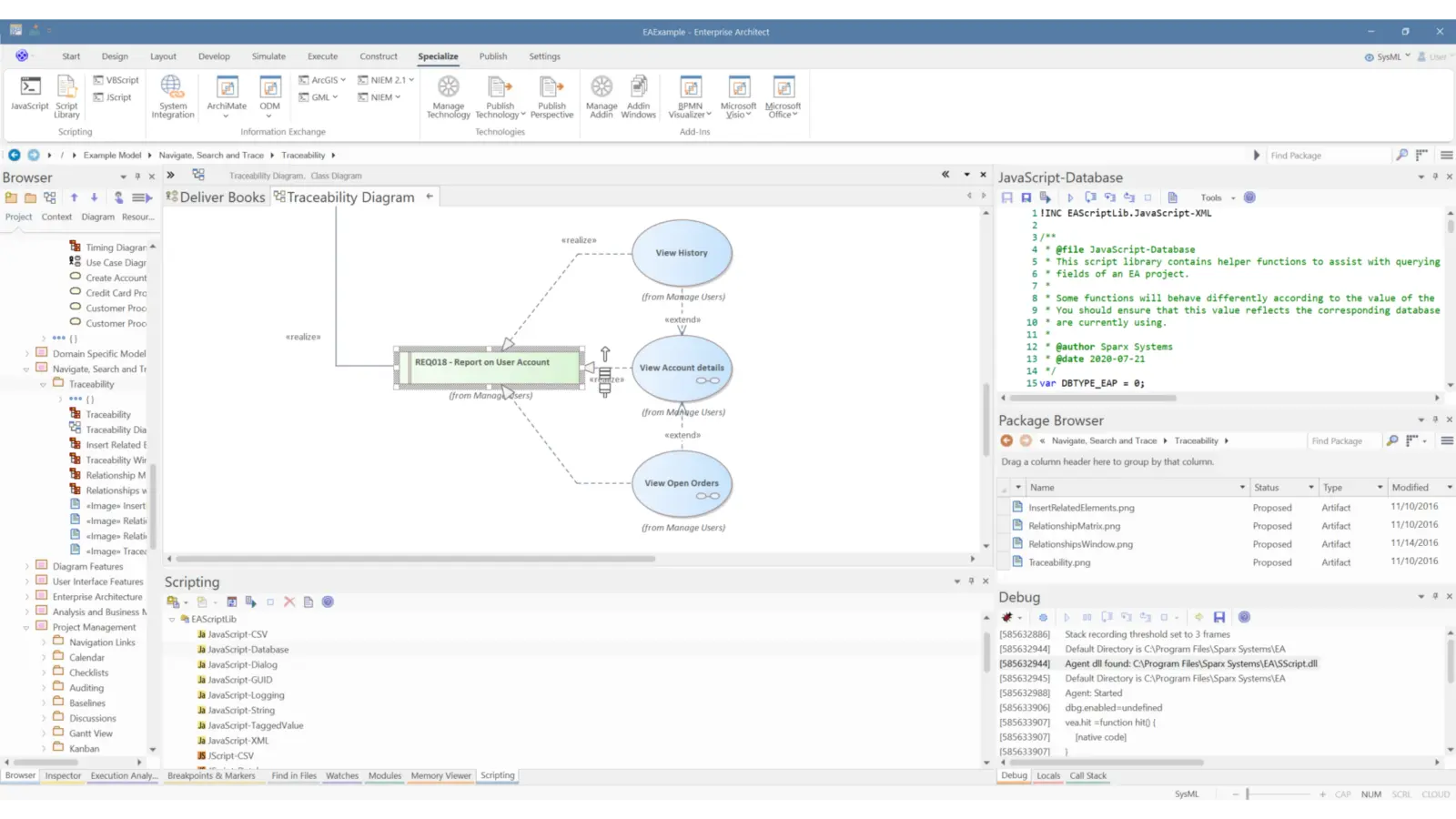The image size is (1456, 819).
Task: Open the Deliver Books diagram tab
Action: click(x=222, y=197)
